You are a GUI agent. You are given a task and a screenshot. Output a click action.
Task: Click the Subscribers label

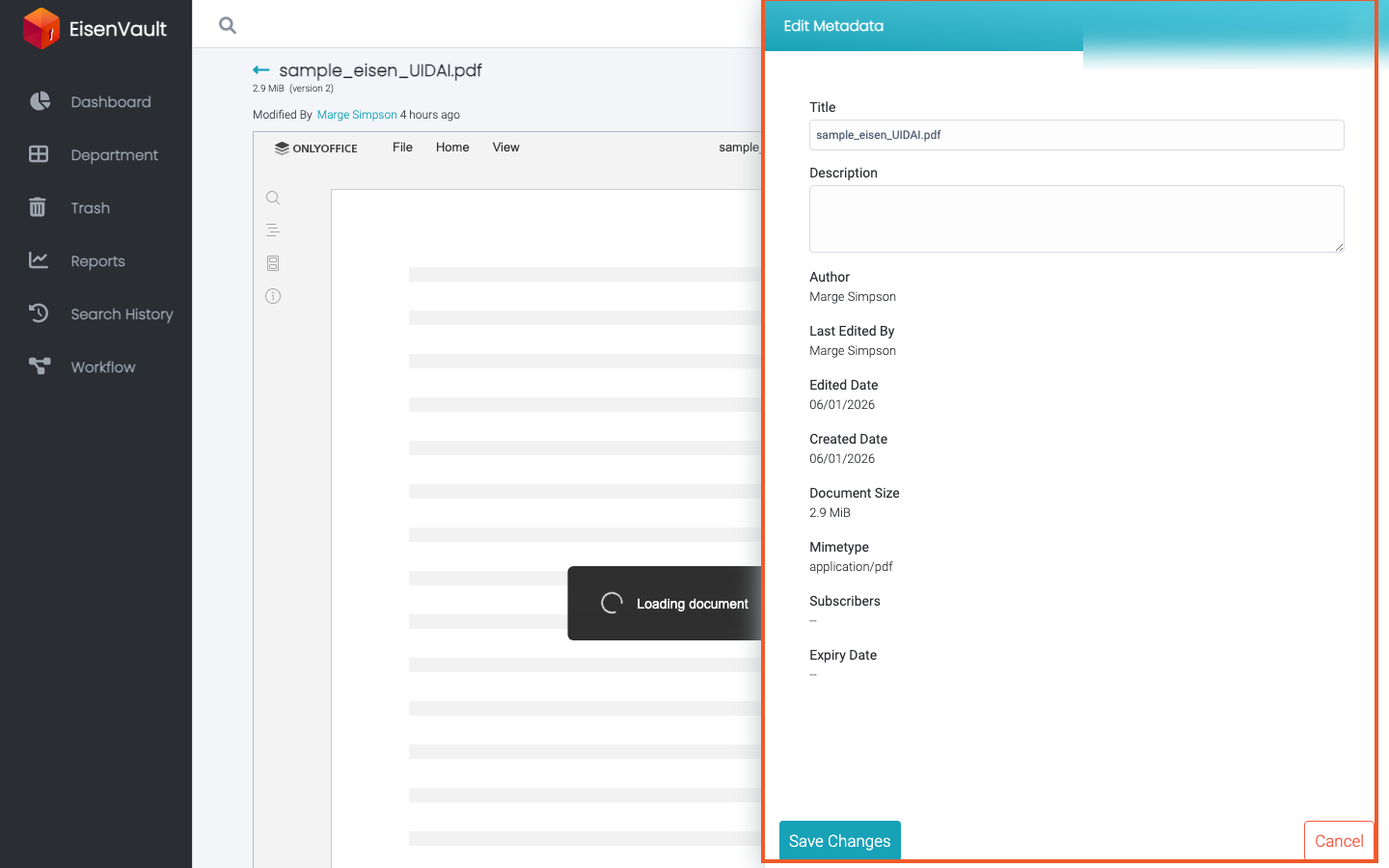pyautogui.click(x=845, y=601)
